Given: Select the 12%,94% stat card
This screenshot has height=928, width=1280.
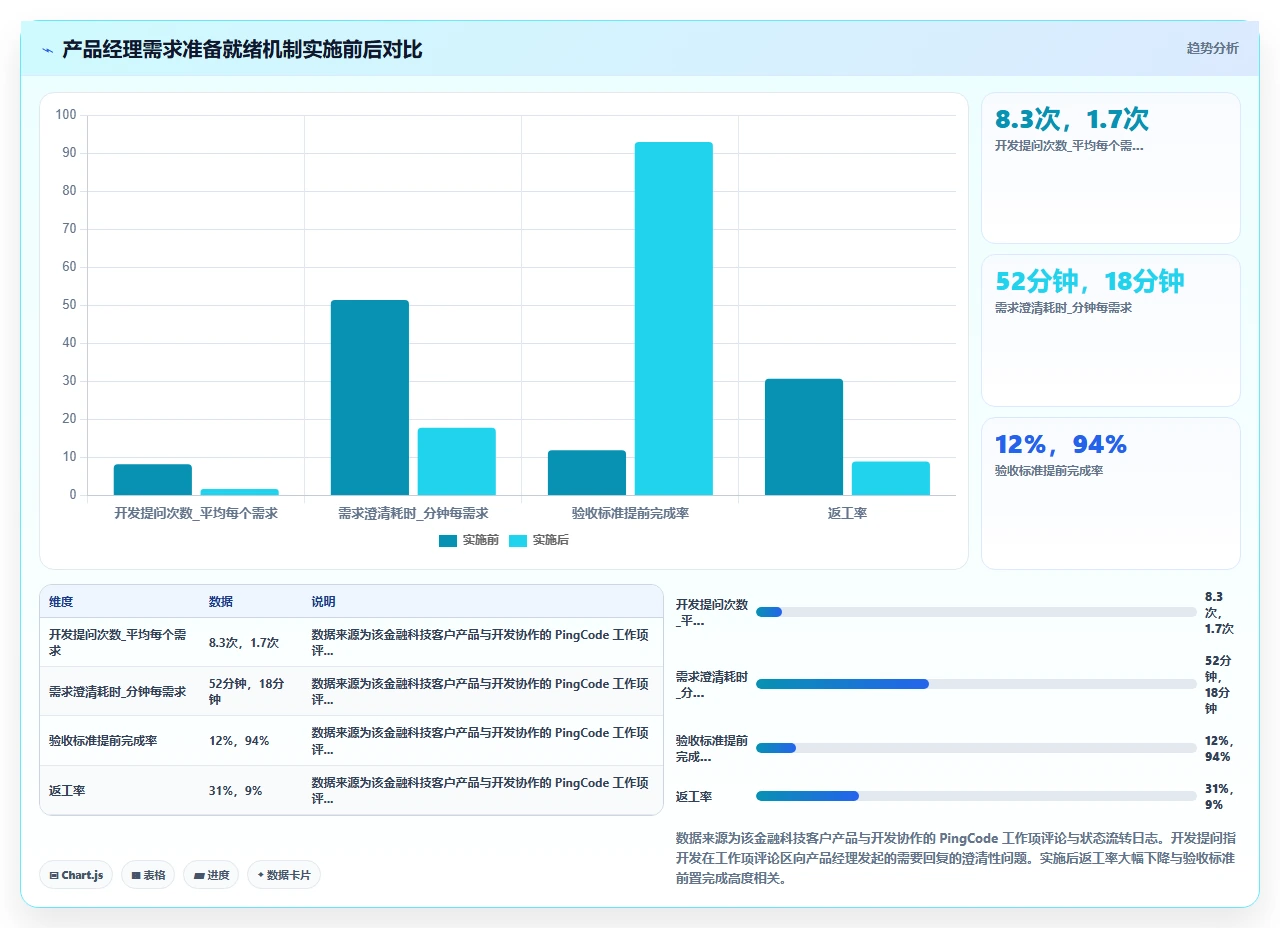Looking at the screenshot, I should coord(1111,493).
